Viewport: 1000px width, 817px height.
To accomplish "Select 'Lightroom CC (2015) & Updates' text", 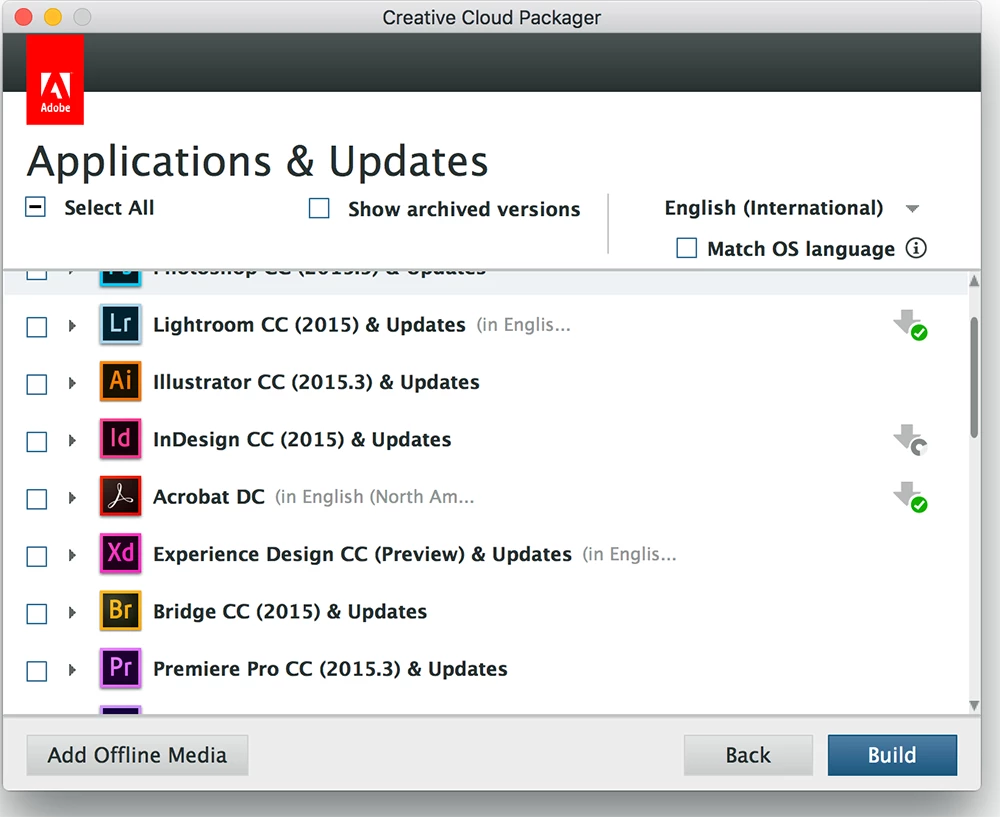I will click(309, 325).
